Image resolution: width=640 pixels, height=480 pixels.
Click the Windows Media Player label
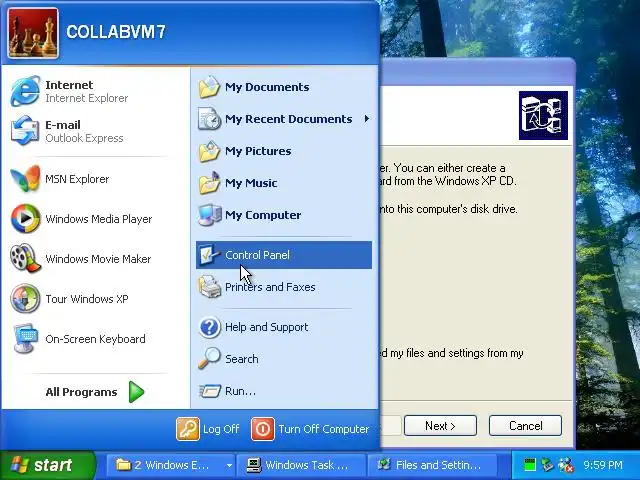point(98,219)
